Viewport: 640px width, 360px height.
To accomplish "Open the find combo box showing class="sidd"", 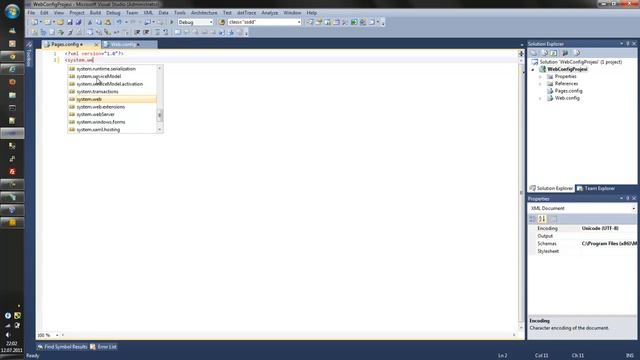I will point(299,22).
